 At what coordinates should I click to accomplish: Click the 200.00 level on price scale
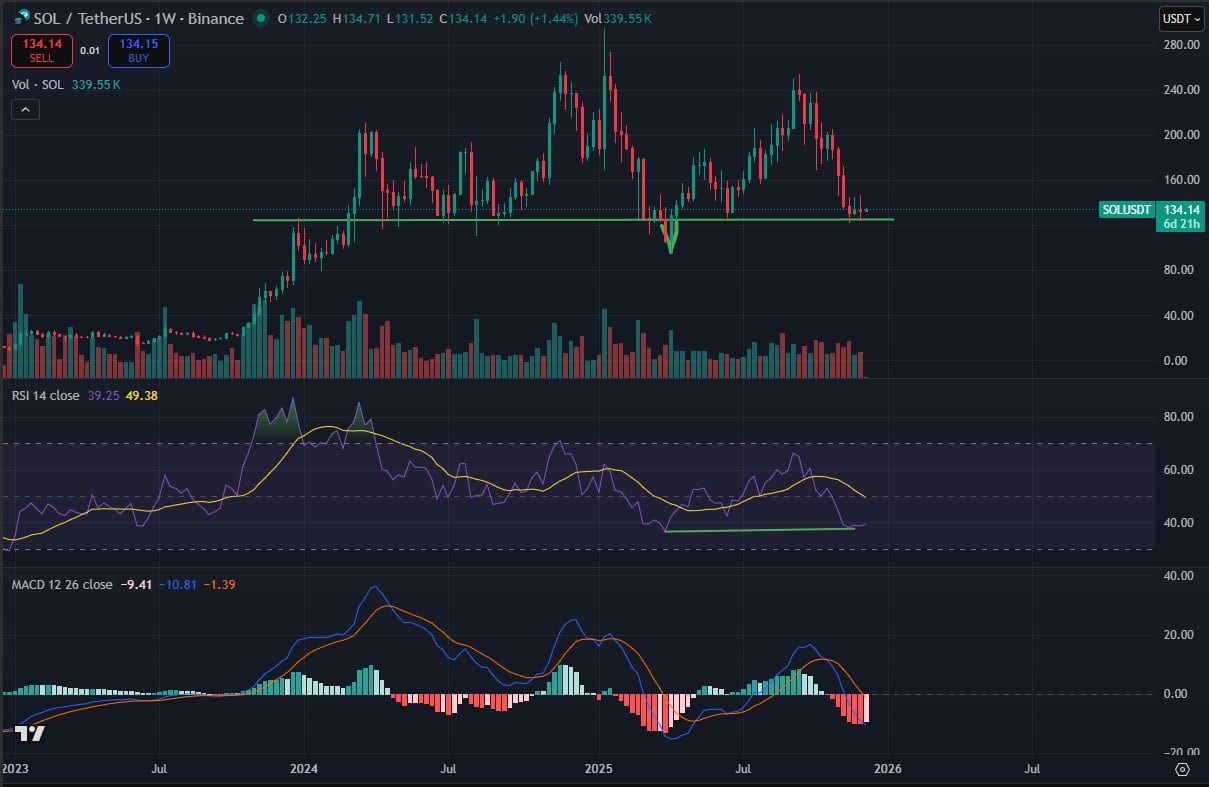(1180, 135)
